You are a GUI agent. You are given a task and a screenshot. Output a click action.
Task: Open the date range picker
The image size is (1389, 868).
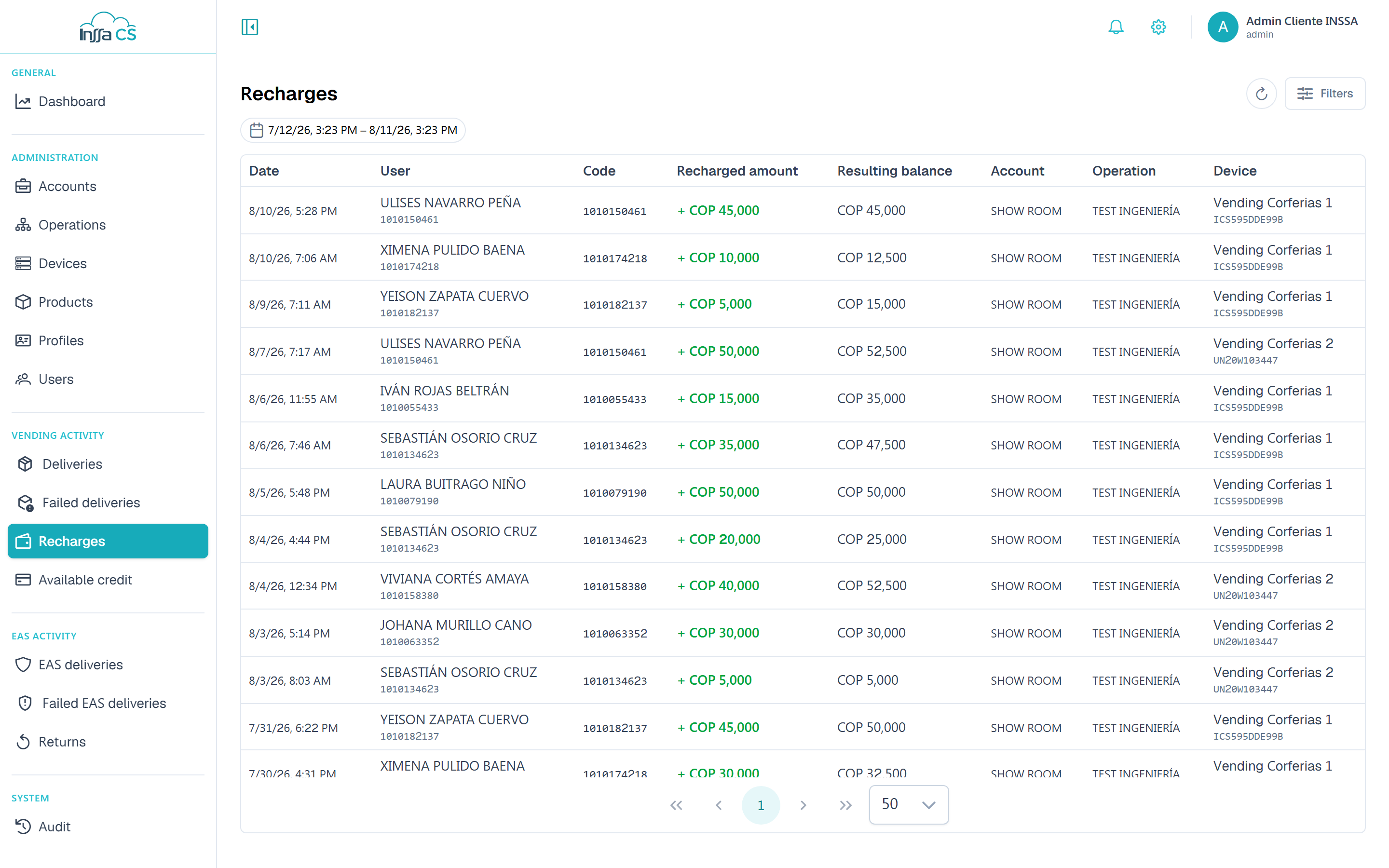(x=353, y=130)
